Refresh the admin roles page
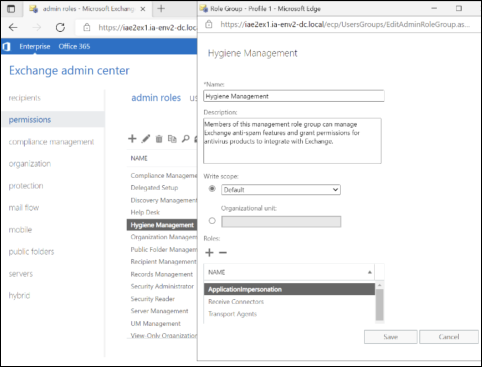Screen dimensions: 482x367 click(60, 27)
